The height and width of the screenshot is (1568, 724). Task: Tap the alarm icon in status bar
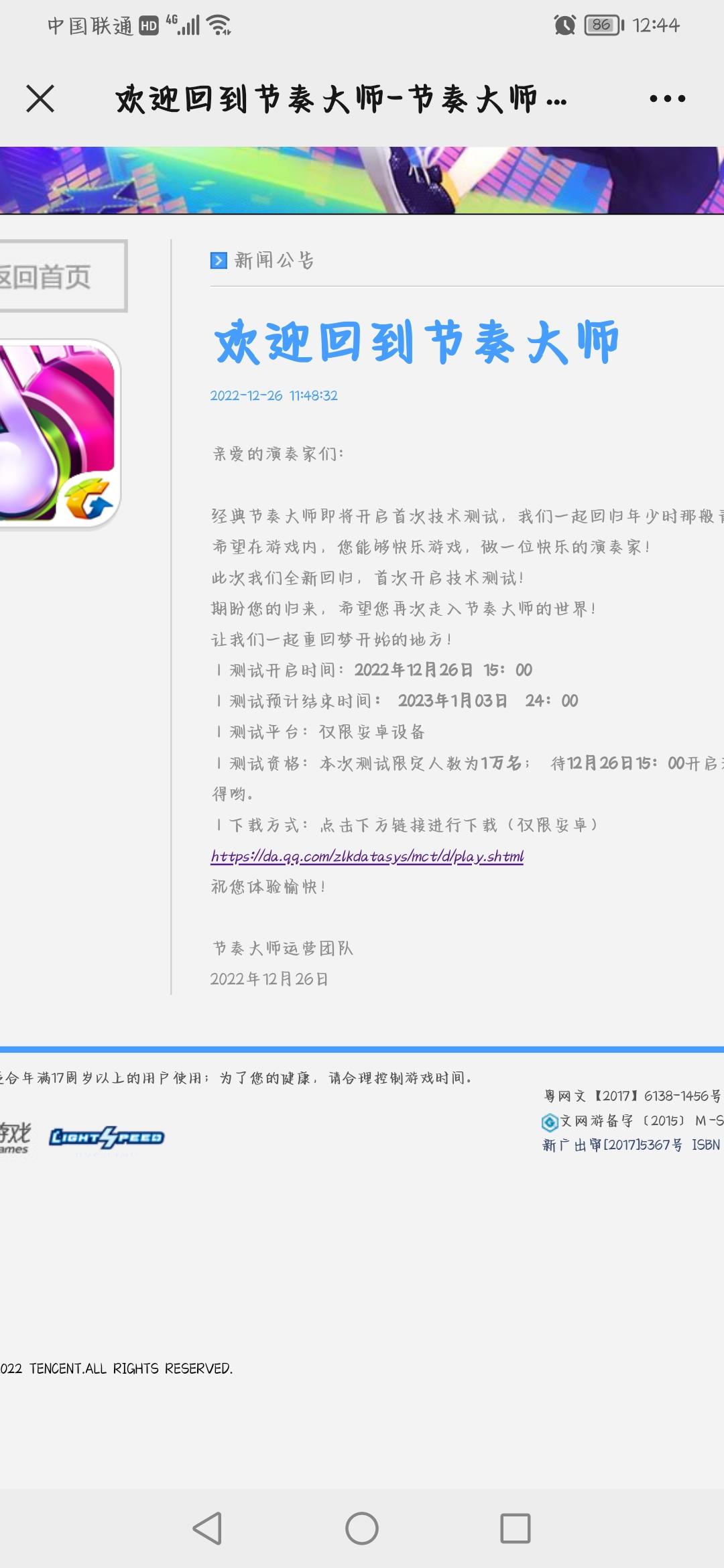564,25
